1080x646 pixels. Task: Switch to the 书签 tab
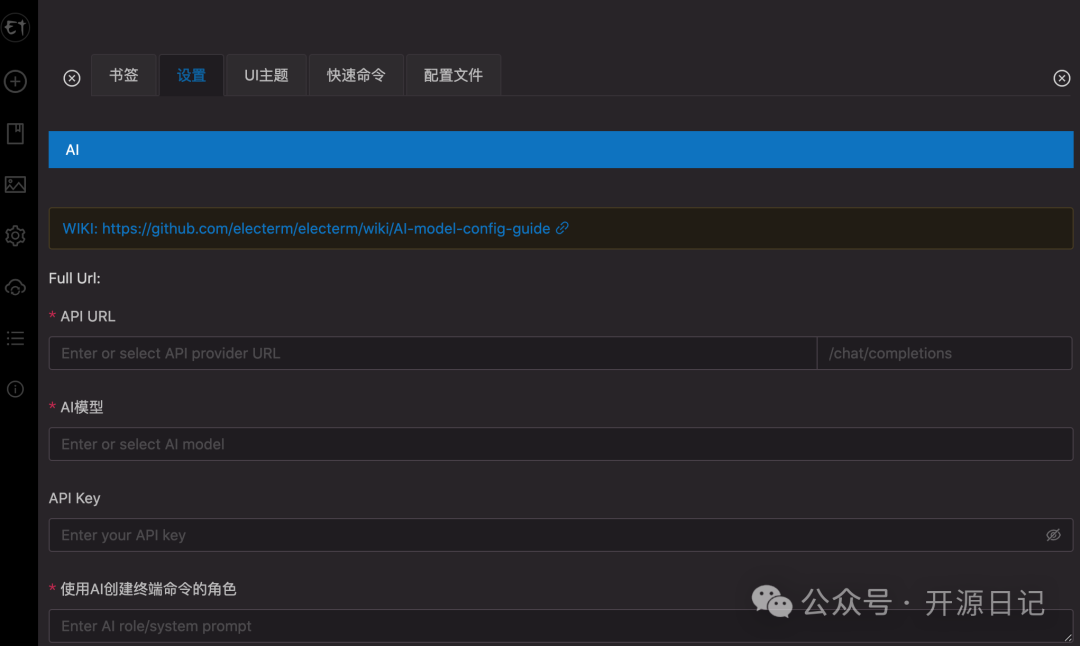(124, 76)
